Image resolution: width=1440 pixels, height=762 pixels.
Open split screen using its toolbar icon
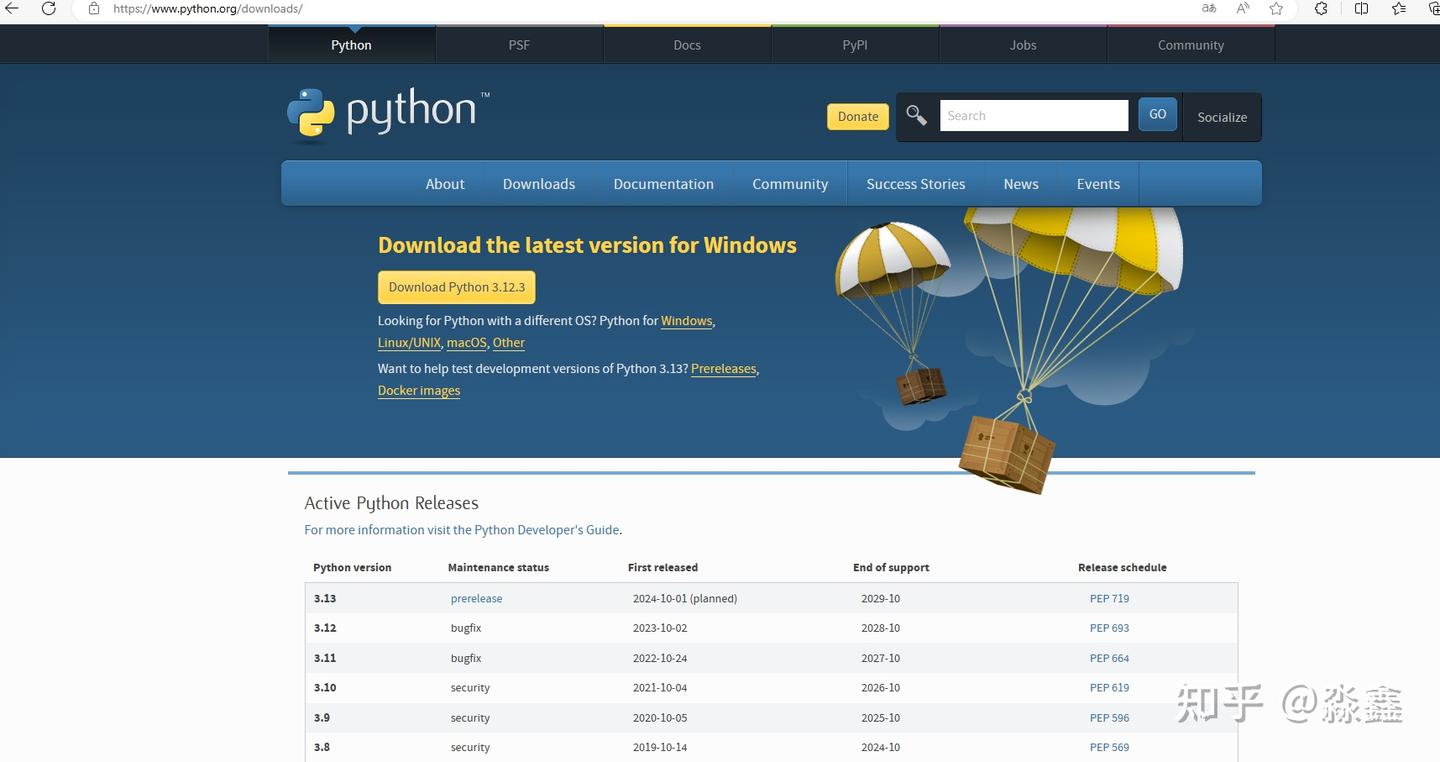[x=1361, y=8]
